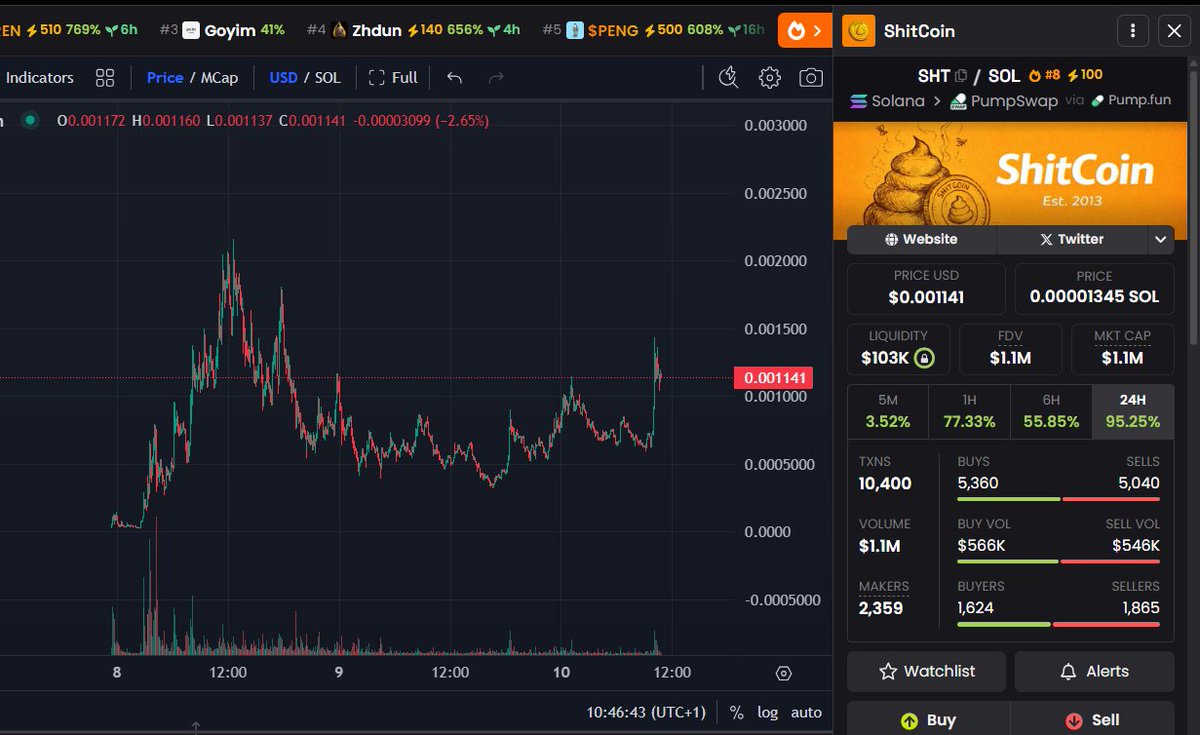
Task: Select the 6H timeframe tab
Action: [x=1051, y=411]
